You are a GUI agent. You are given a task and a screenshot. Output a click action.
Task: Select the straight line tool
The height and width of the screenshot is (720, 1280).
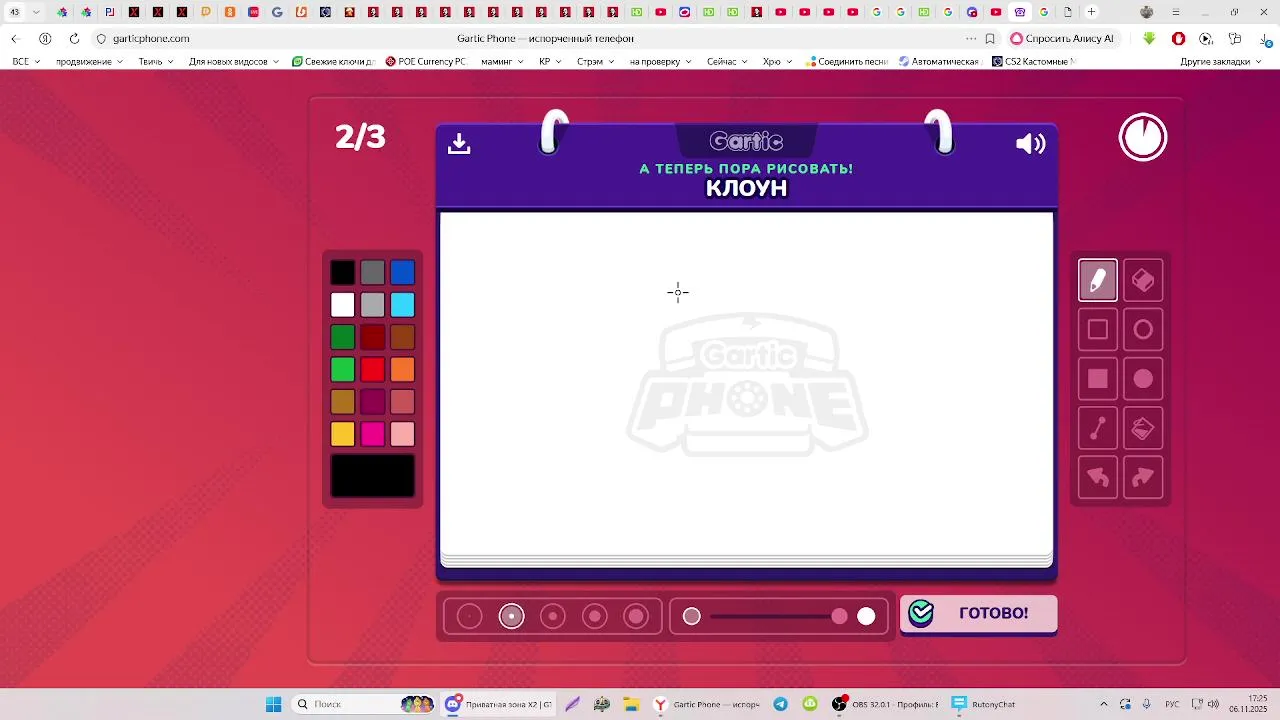click(x=1097, y=428)
